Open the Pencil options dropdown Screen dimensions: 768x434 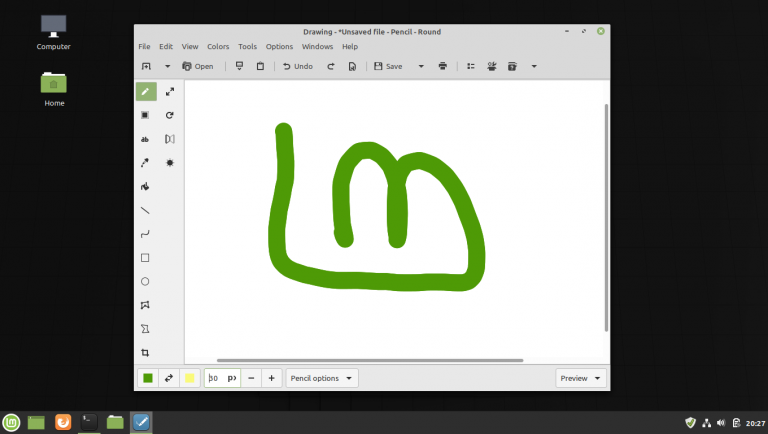pyautogui.click(x=322, y=378)
